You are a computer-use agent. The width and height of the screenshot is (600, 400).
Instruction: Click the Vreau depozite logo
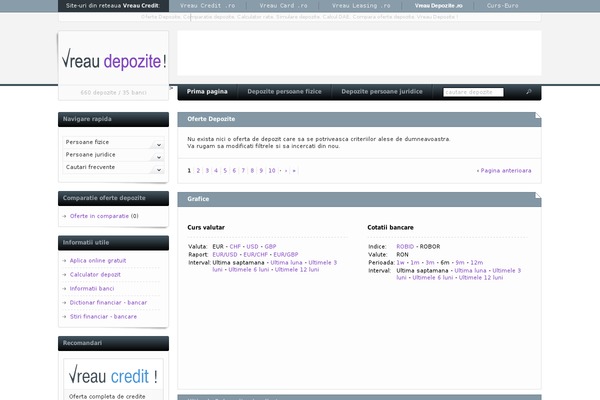[x=114, y=60]
